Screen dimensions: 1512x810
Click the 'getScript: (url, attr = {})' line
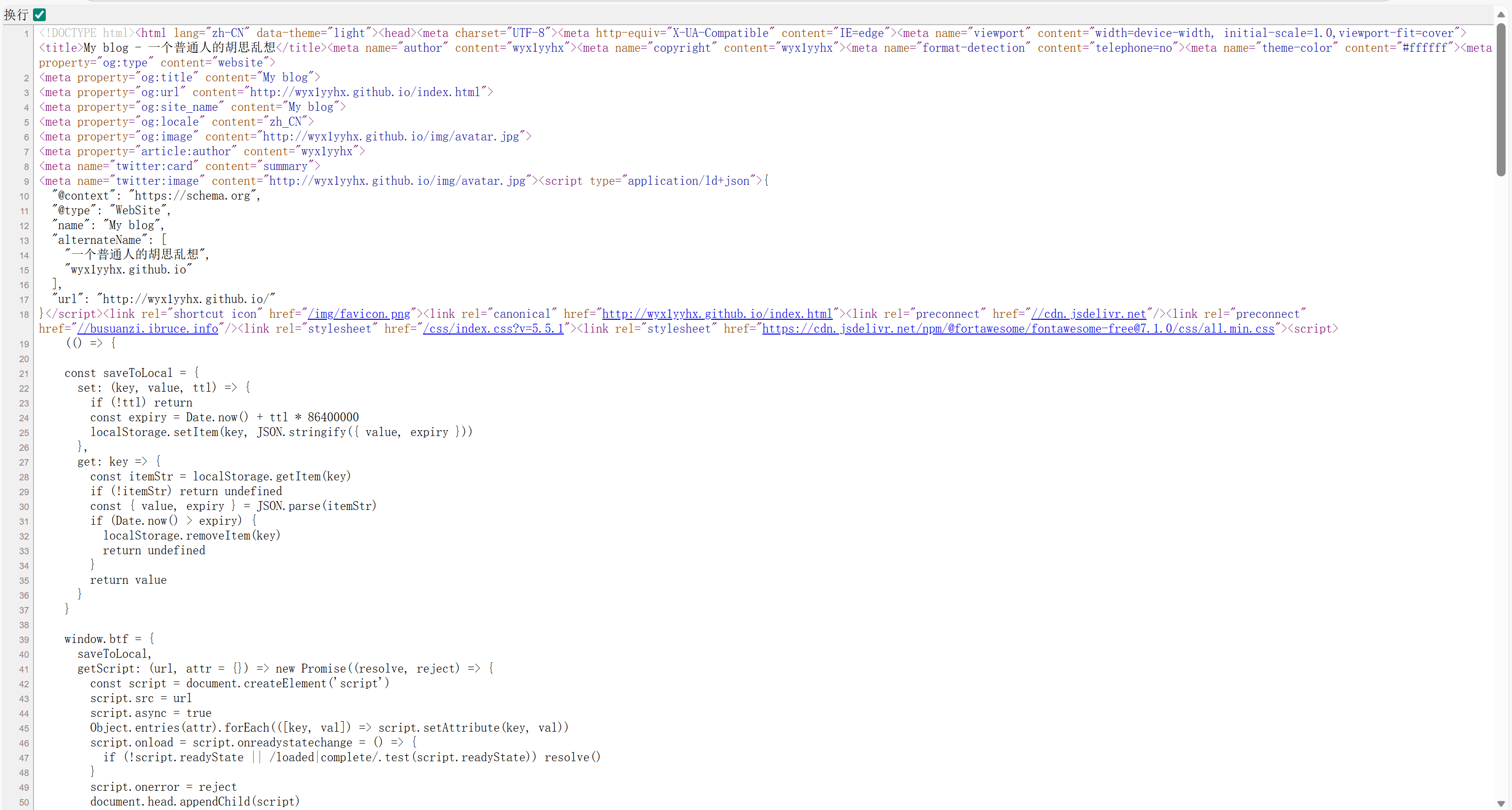tap(286, 669)
